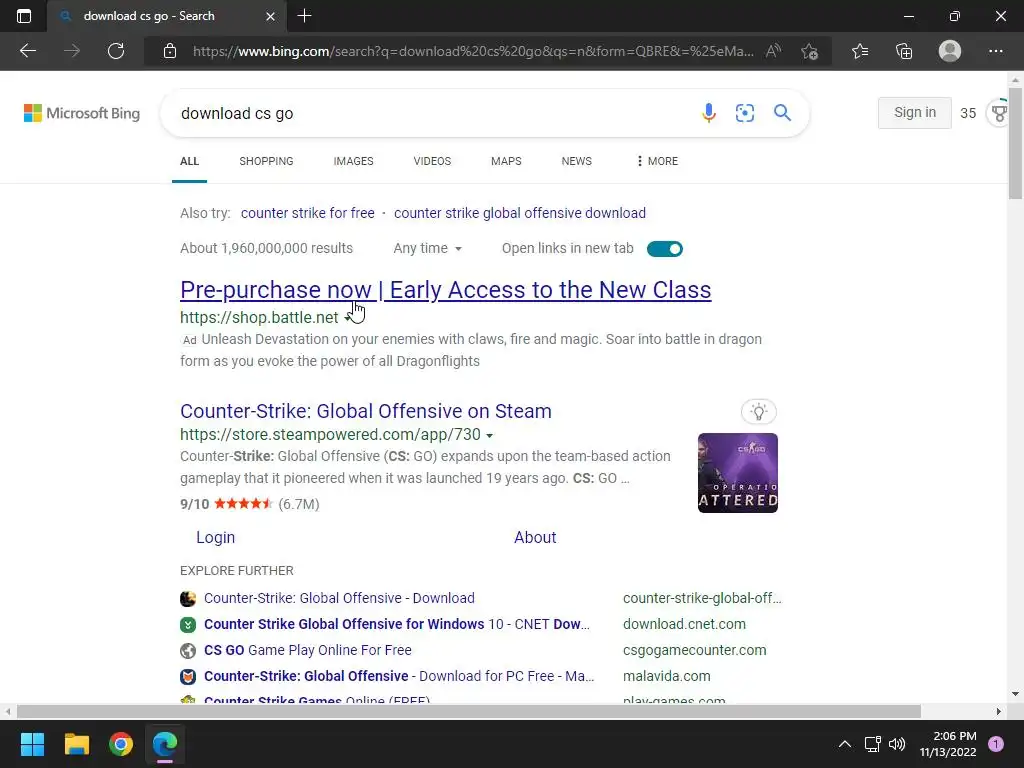Click the Sign in button
The width and height of the screenshot is (1024, 768).
[914, 112]
